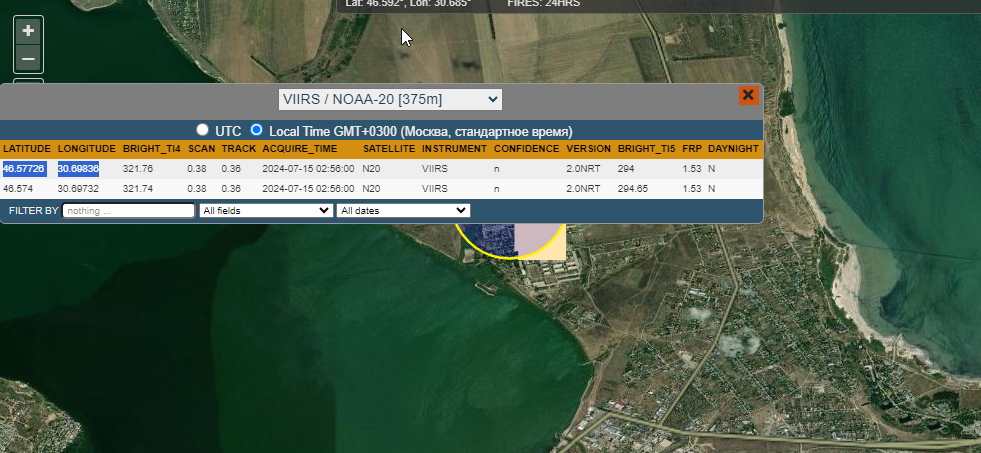Sort by the BRIGHT_TI4 column header
Screen dimensions: 981x453
click(151, 149)
